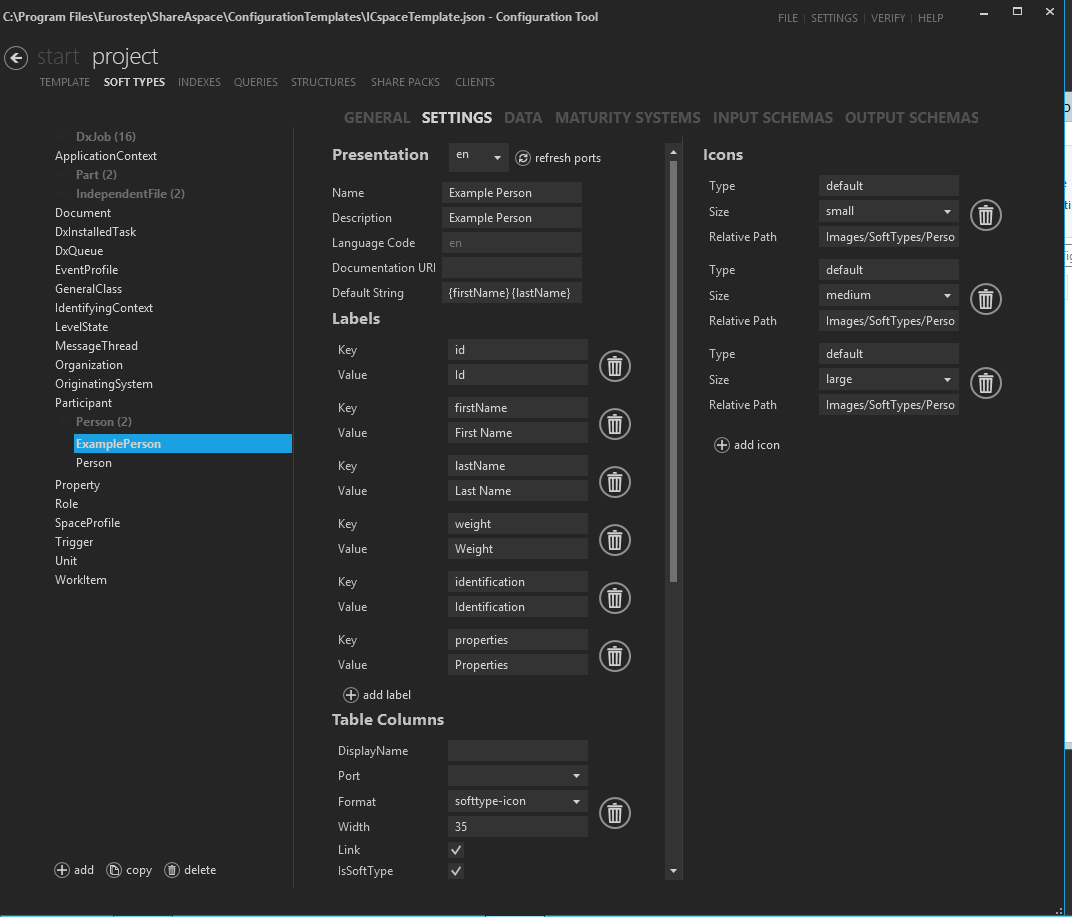Open the Size dropdown set to large
The image size is (1072, 917).
click(x=888, y=380)
